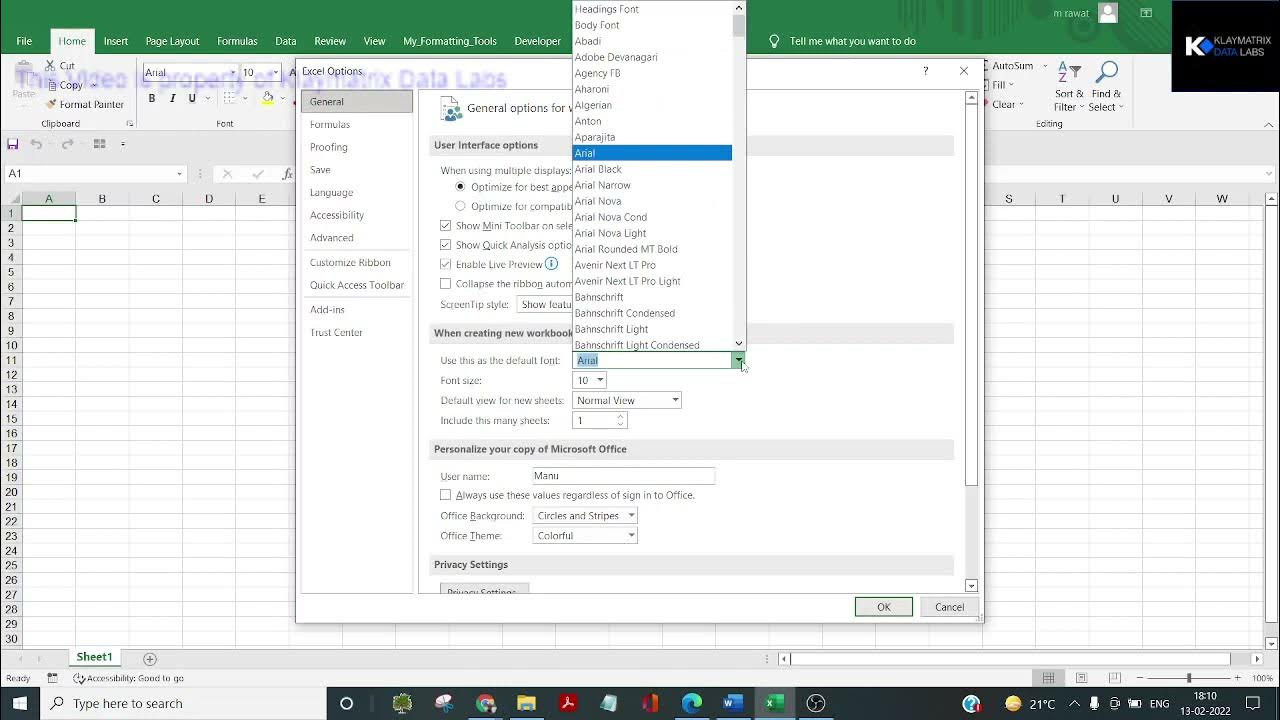Click Cancel in Excel Options dialog
The image size is (1280, 720).
pos(949,607)
